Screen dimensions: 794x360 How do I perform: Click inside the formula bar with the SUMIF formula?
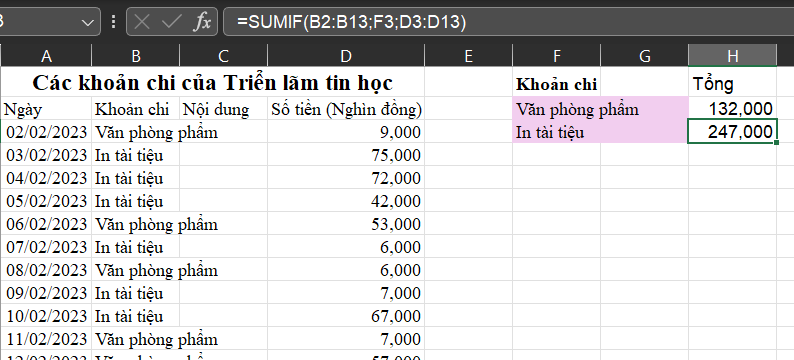tap(508, 22)
